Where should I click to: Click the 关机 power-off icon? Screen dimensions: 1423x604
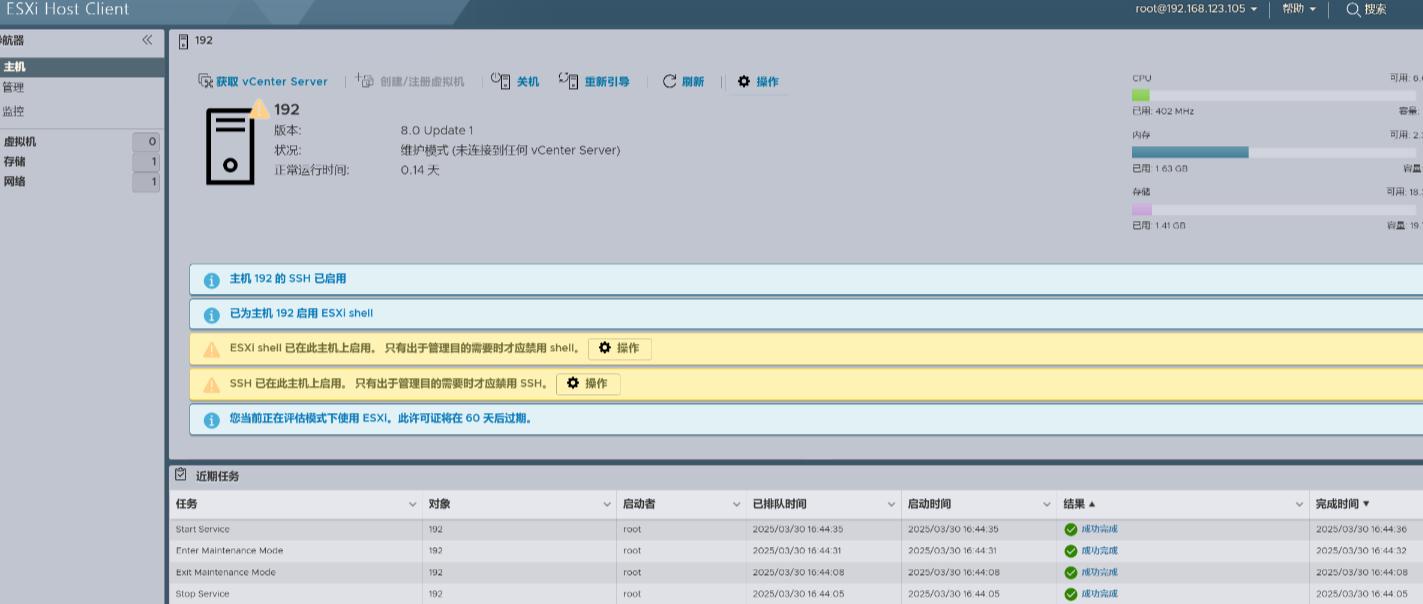[501, 82]
